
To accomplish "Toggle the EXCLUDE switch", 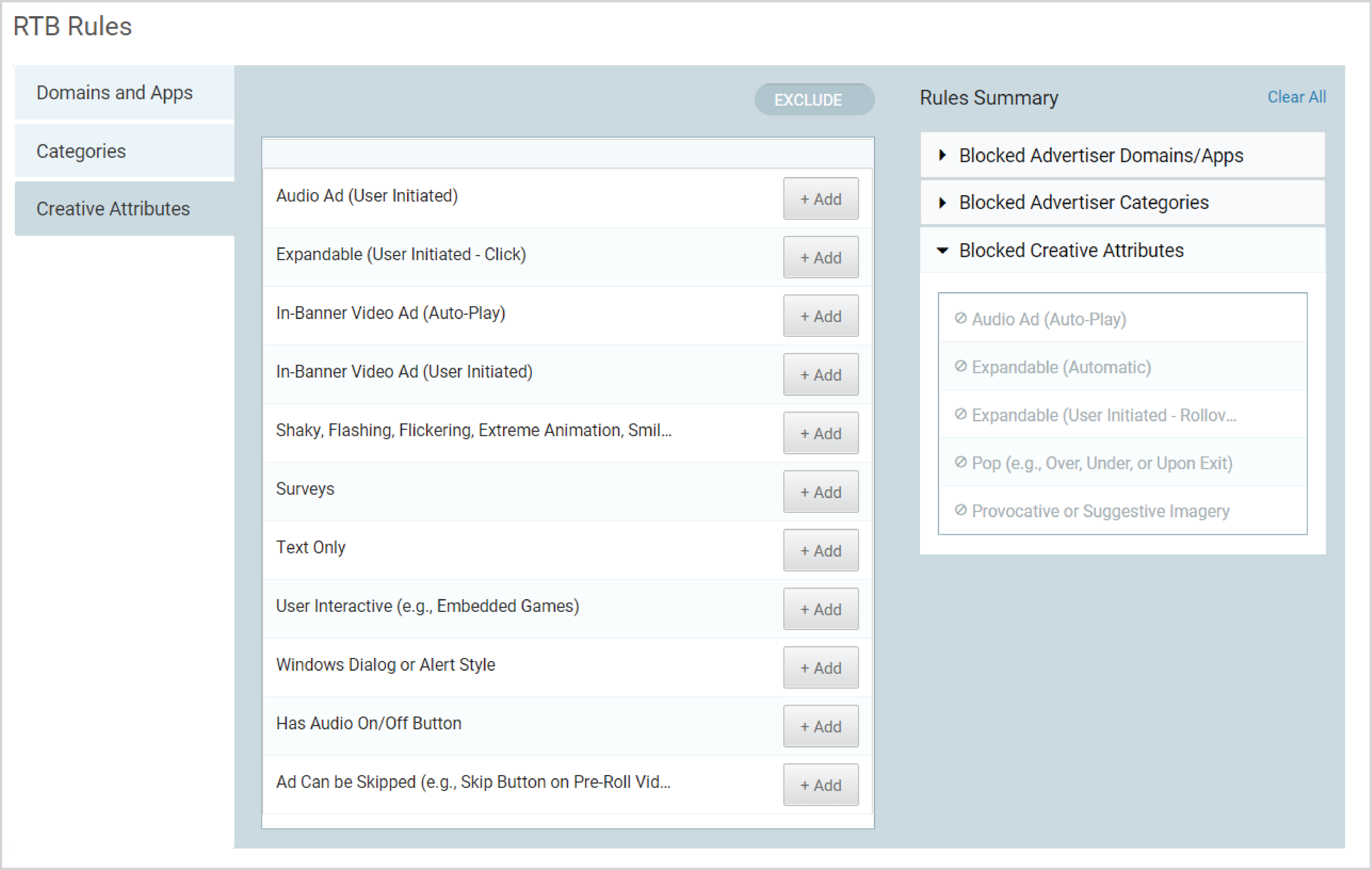I will click(x=814, y=100).
